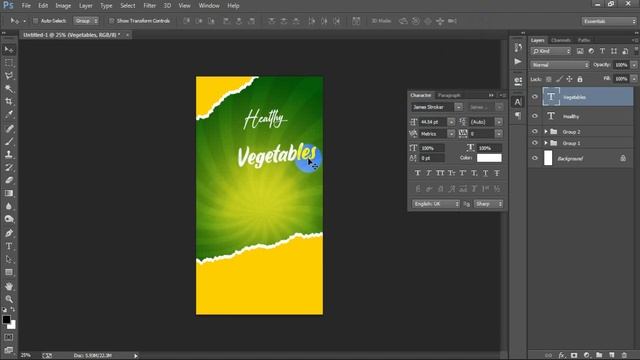The image size is (640, 360).
Task: Open the Filter menu
Action: (x=149, y=6)
